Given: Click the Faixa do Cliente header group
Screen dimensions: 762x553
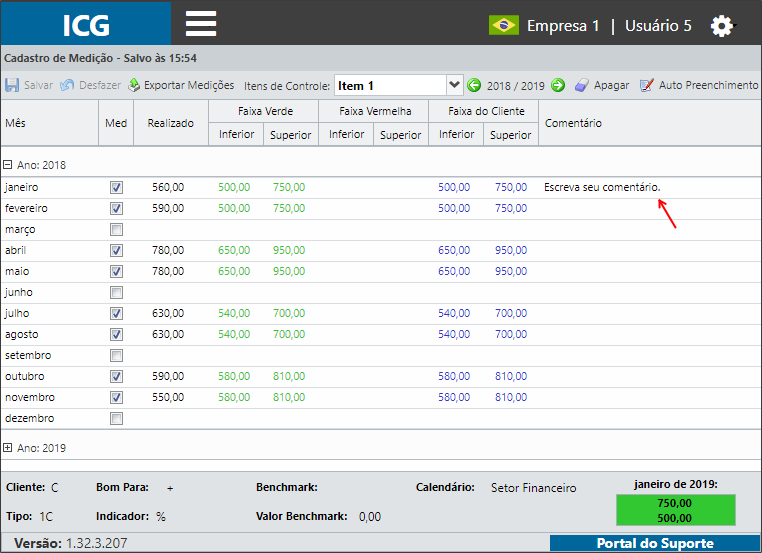Looking at the screenshot, I should click(x=486, y=111).
